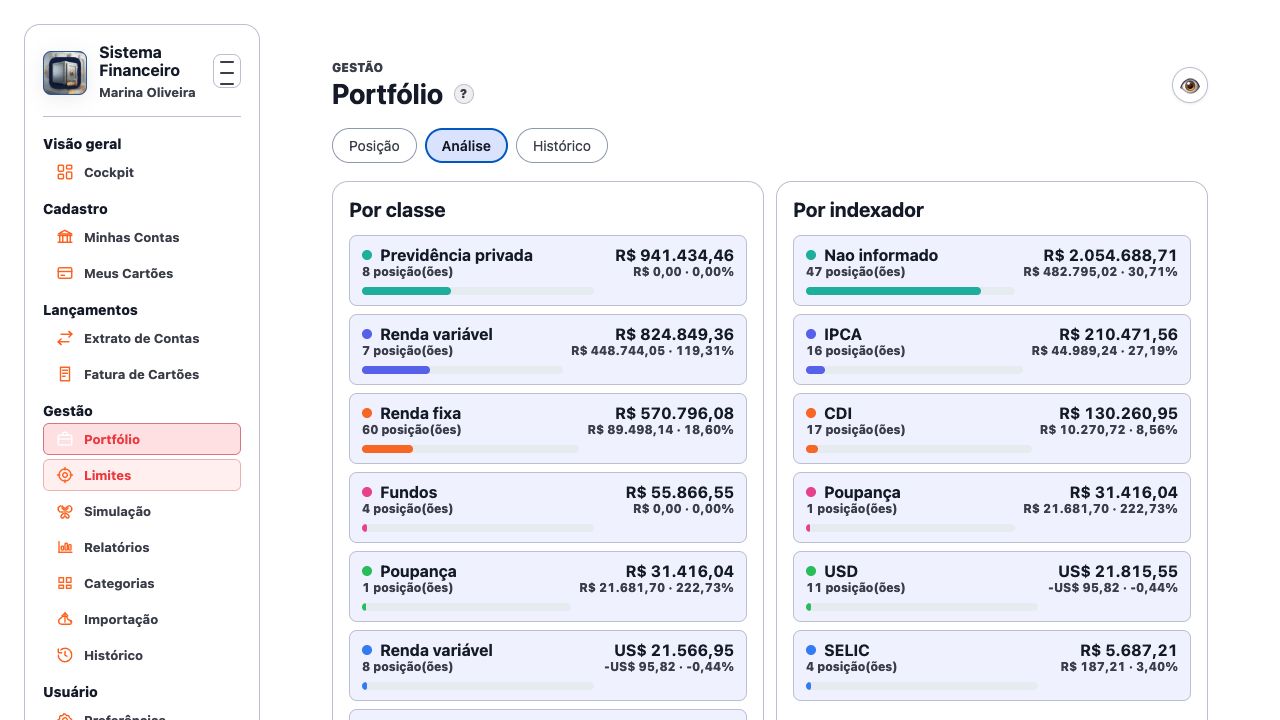This screenshot has width=1280, height=720.
Task: Open the Renda variável US$ 21.566,95 card
Action: [548, 665]
